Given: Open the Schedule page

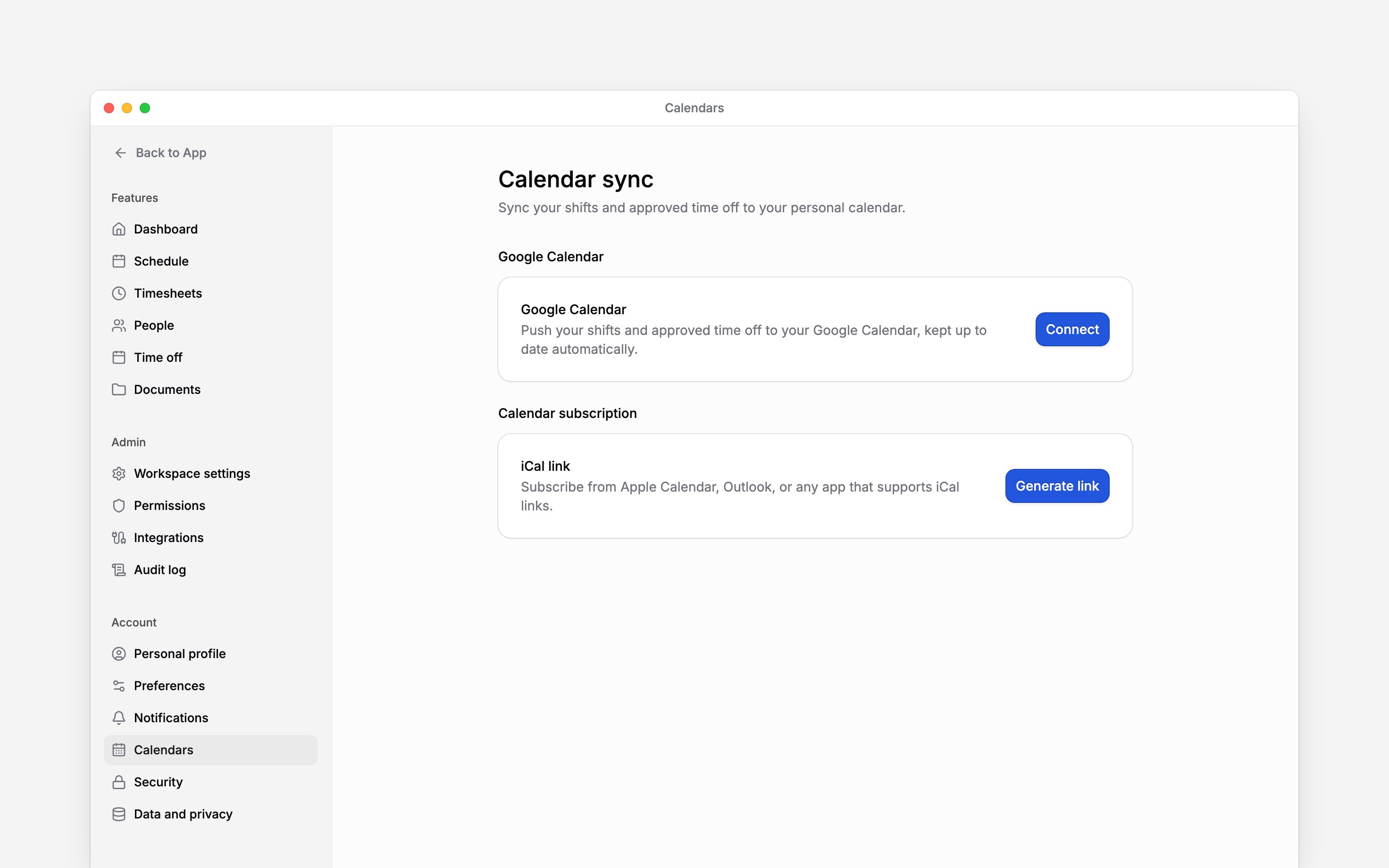Looking at the screenshot, I should tap(210, 261).
